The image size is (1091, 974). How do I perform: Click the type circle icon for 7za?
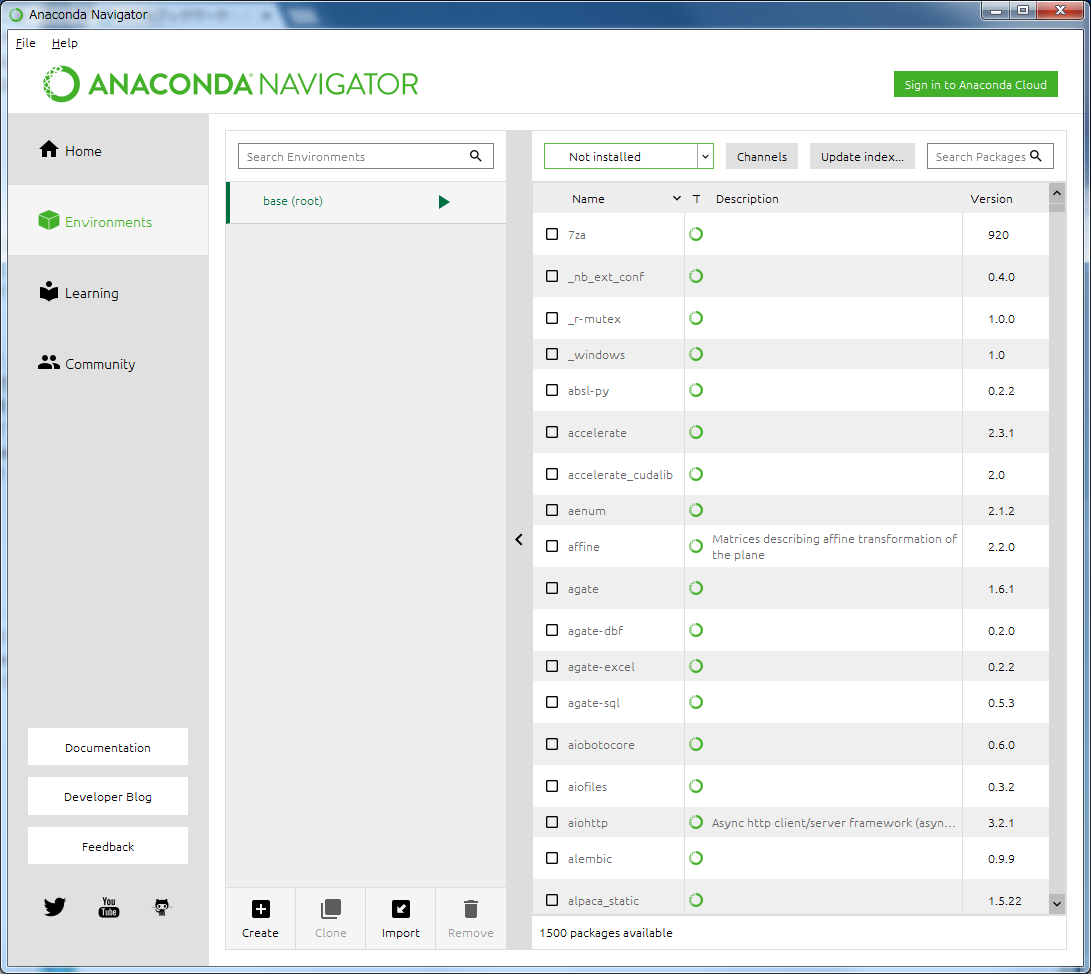(x=696, y=234)
